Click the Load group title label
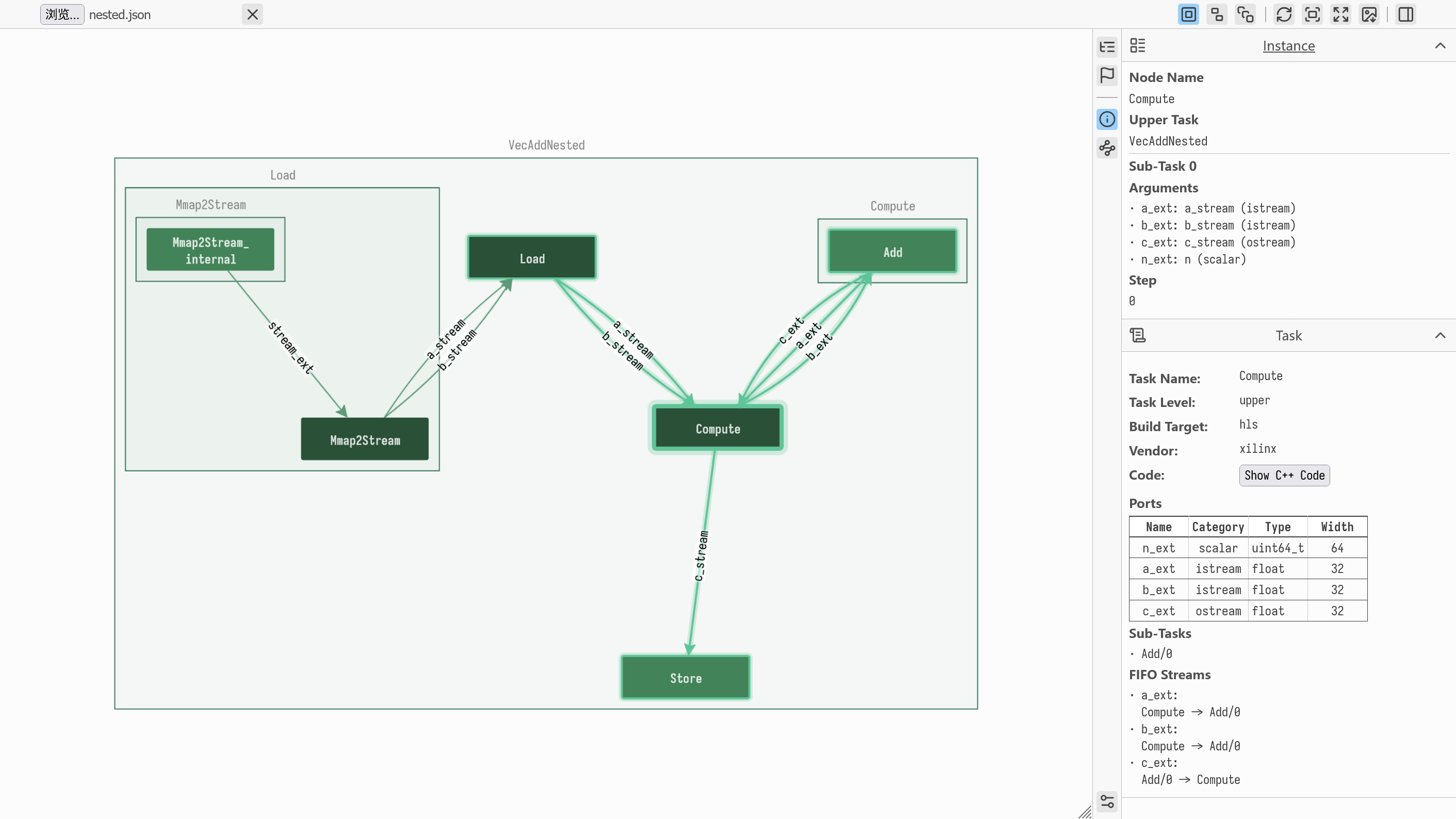The width and height of the screenshot is (1456, 819). tap(283, 175)
